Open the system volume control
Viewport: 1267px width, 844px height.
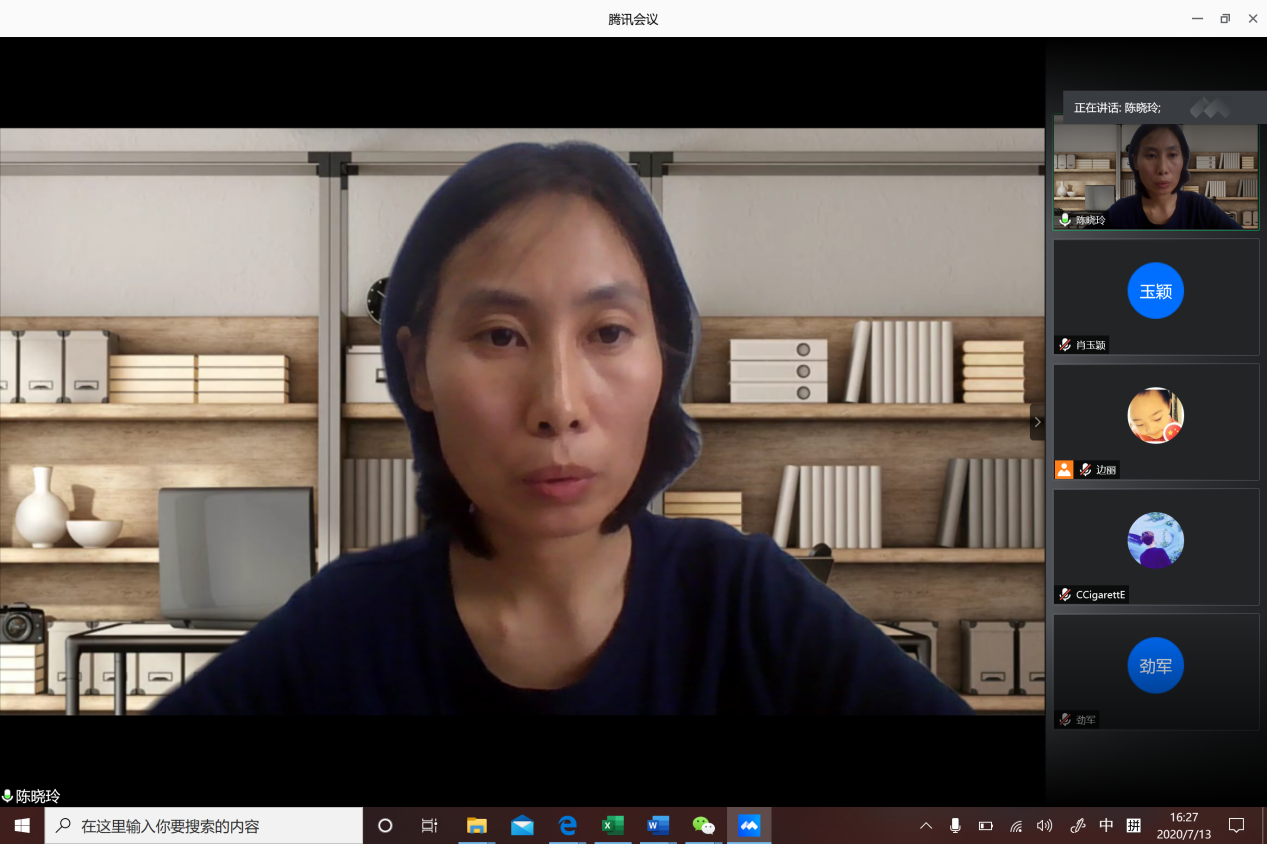pos(1045,826)
